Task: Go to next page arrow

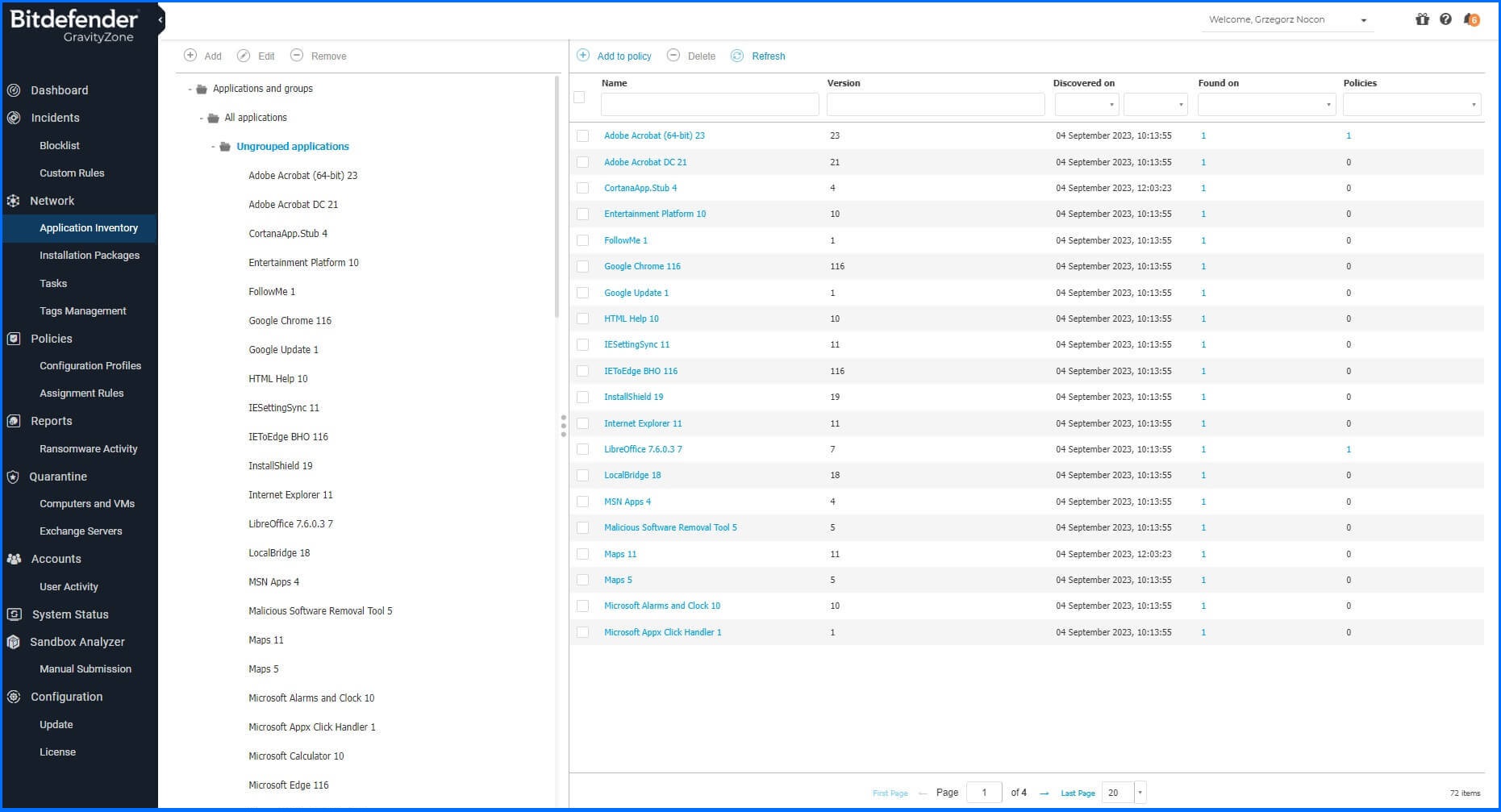Action: pyautogui.click(x=1044, y=793)
